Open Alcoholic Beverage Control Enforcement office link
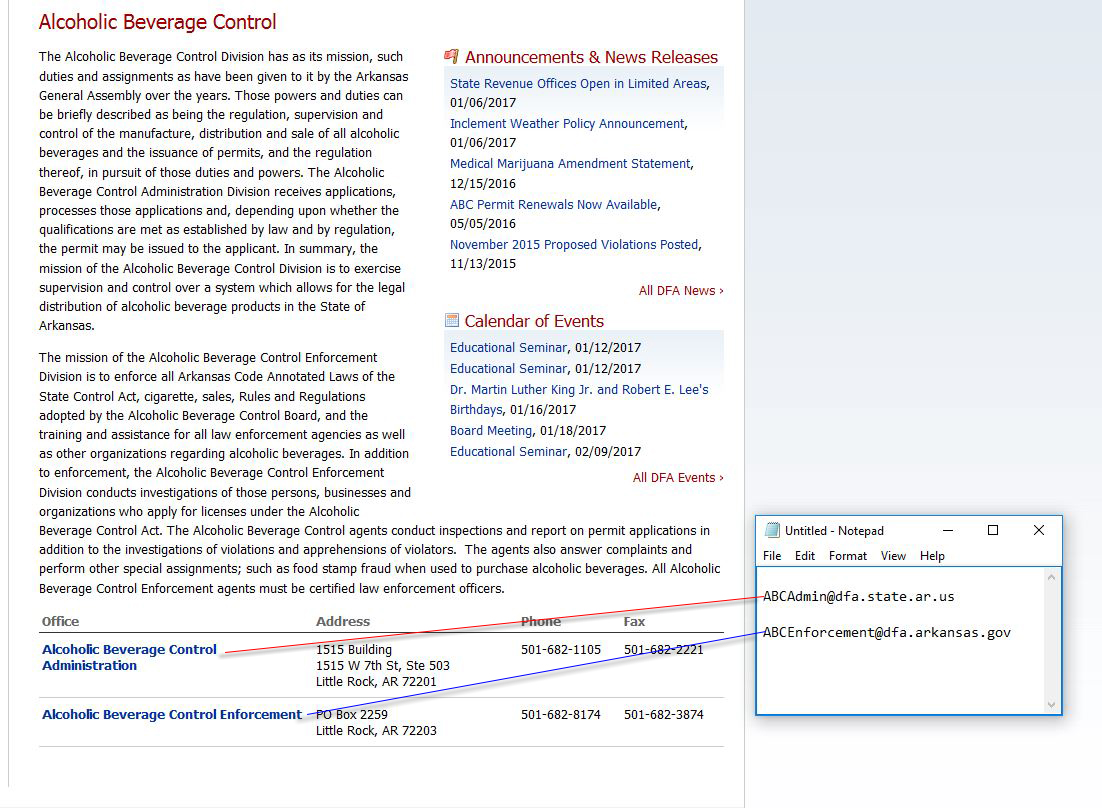Image resolution: width=1102 pixels, height=808 pixels. point(171,715)
